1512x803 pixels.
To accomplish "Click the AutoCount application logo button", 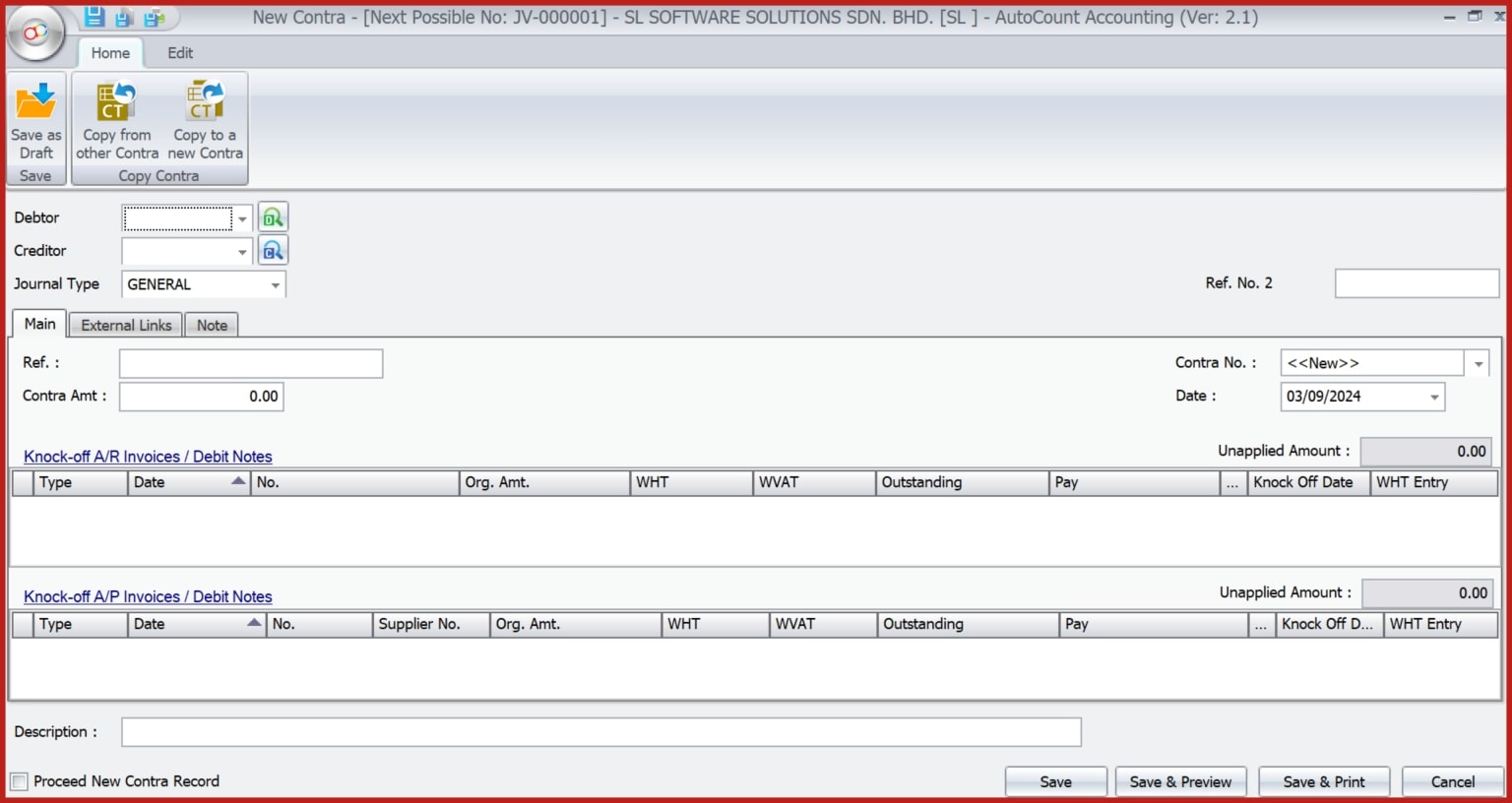I will pos(35,32).
